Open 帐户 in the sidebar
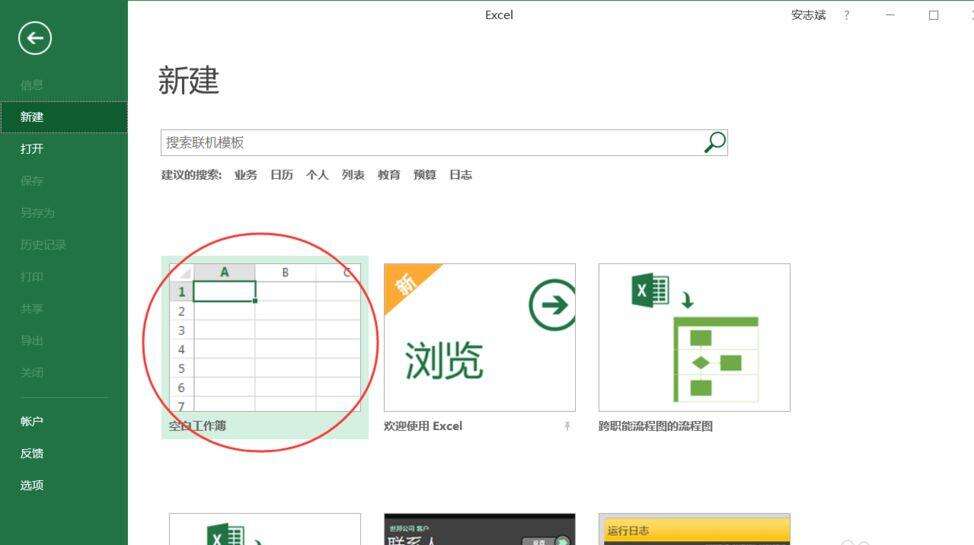Screen dimensions: 974x545 pyautogui.click(x=32, y=421)
